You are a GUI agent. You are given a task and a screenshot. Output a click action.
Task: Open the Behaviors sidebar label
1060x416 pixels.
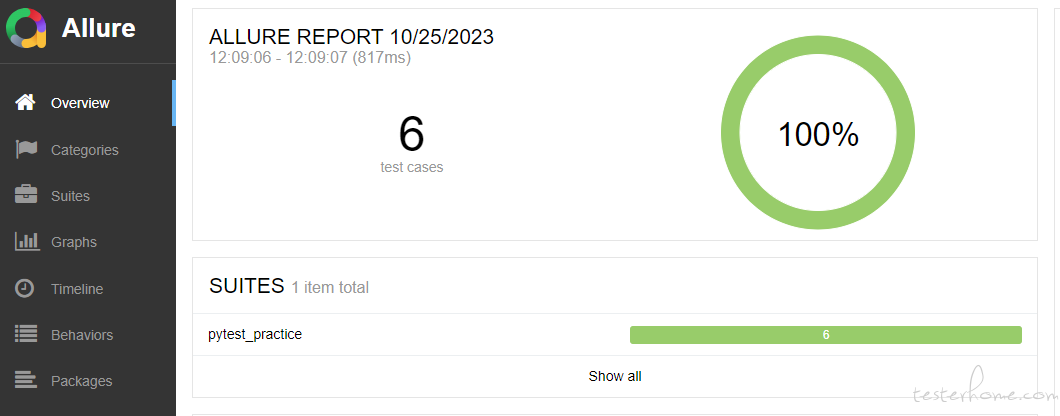[x=82, y=335]
